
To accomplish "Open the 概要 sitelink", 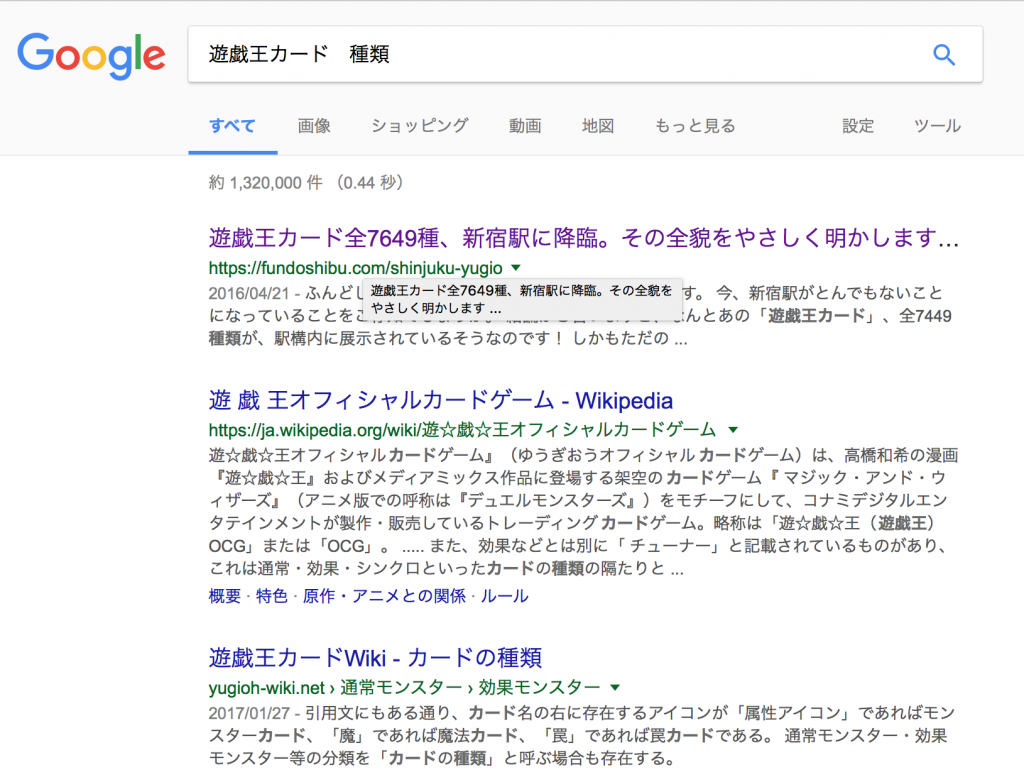I will [x=225, y=596].
